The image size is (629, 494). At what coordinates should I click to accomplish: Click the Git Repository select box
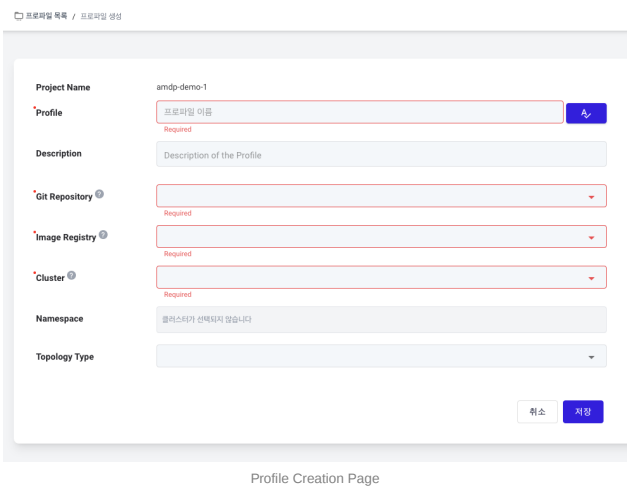(x=381, y=196)
